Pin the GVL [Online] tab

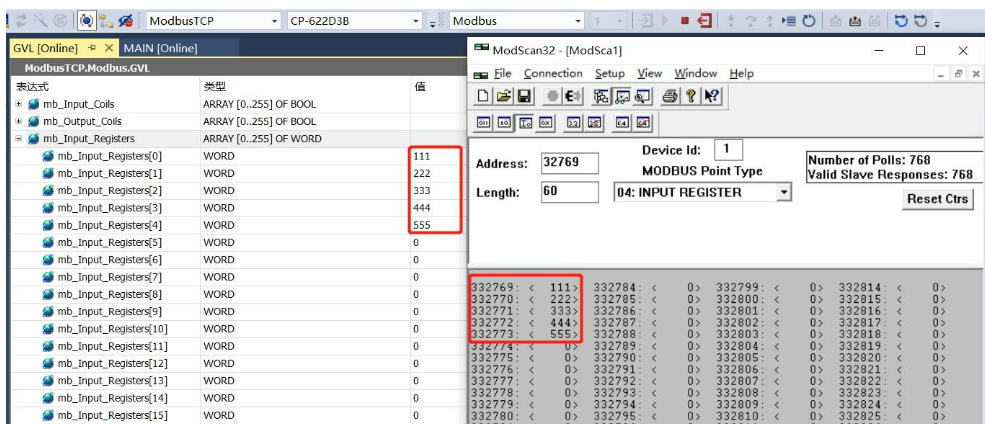click(x=92, y=48)
